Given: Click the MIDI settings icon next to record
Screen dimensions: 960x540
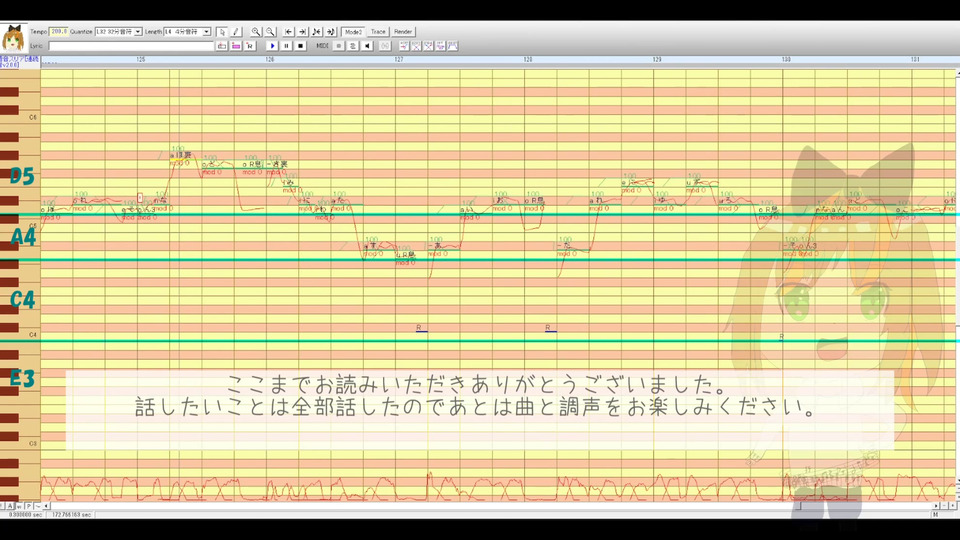Looking at the screenshot, I should [x=353, y=46].
